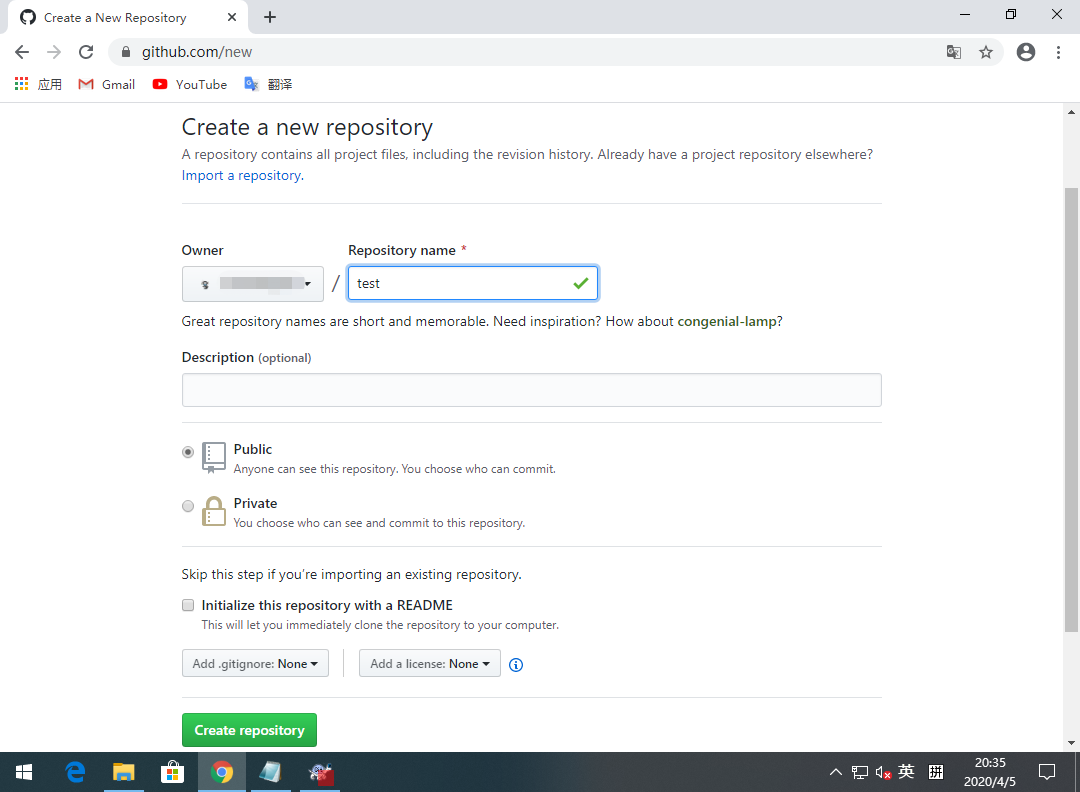Click the IME pinyin mode icon
Viewport: 1080px width, 792px height.
(x=935, y=771)
